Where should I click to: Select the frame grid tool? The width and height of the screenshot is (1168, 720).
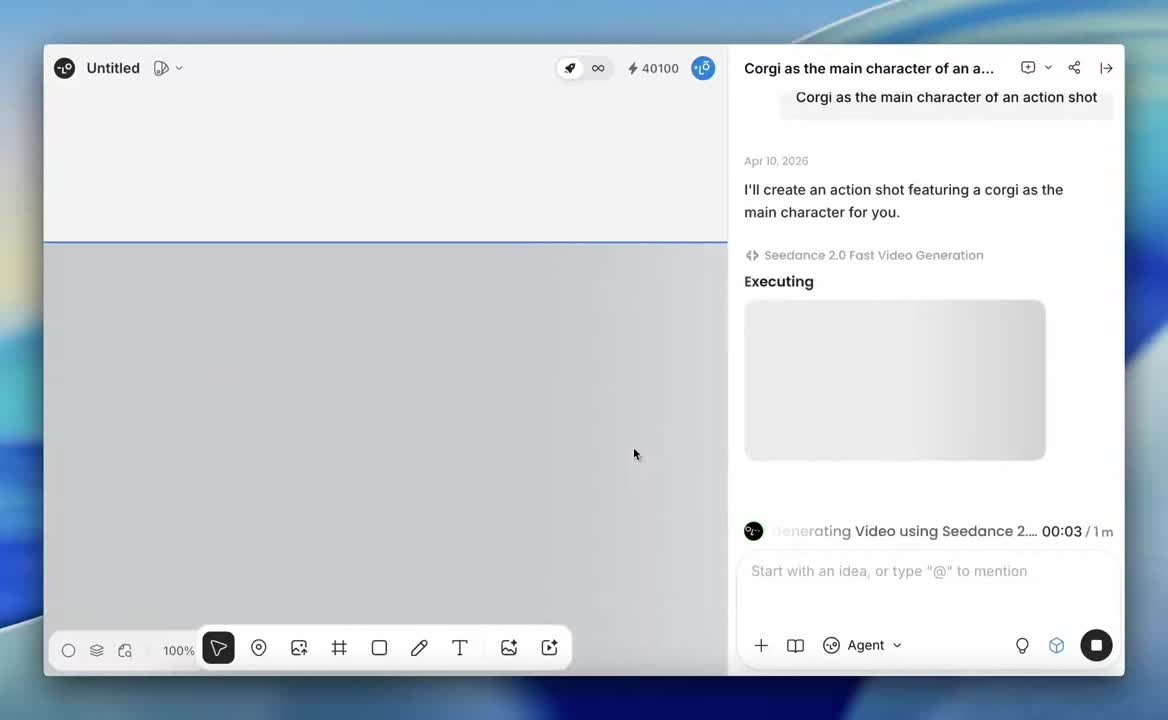[339, 648]
